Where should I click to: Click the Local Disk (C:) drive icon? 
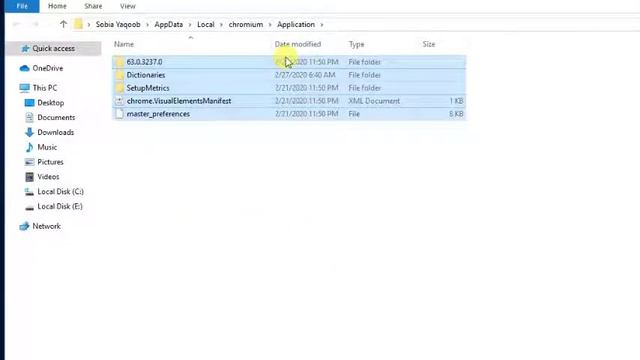[x=29, y=191]
